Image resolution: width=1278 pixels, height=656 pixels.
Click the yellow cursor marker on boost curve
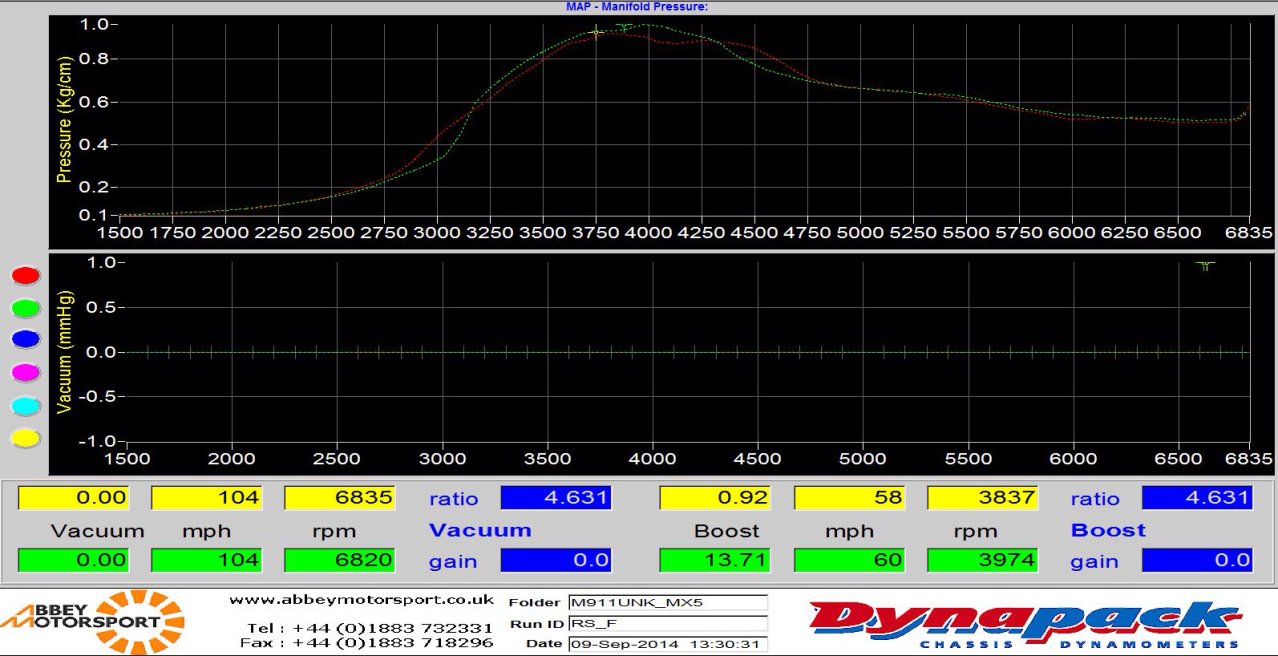click(597, 32)
